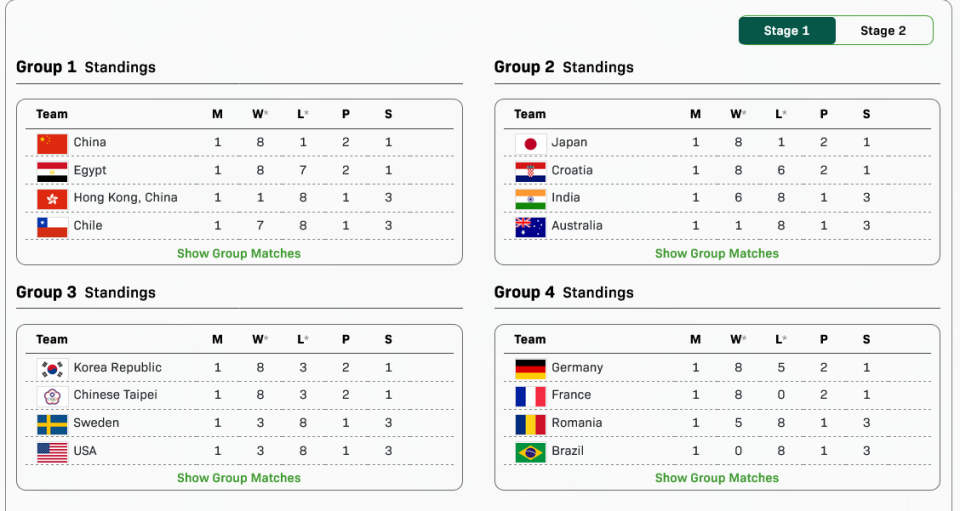The image size is (960, 511).
Task: Show Group 3 matches list
Action: (x=239, y=478)
